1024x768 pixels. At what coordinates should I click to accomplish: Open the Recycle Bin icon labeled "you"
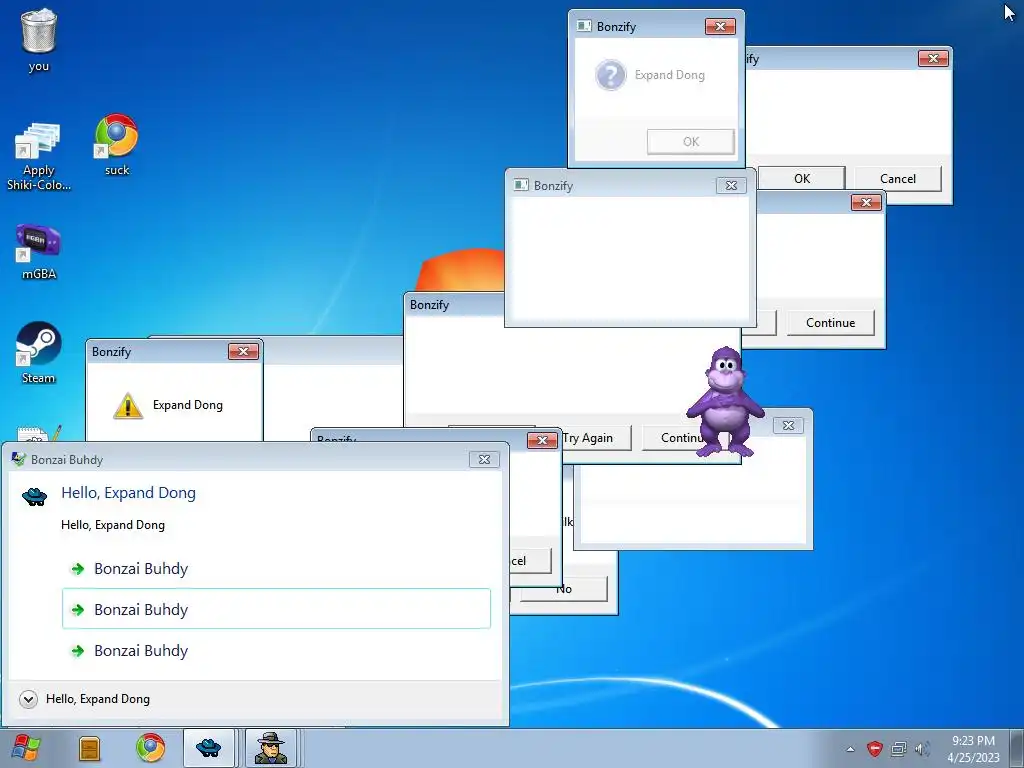click(39, 39)
